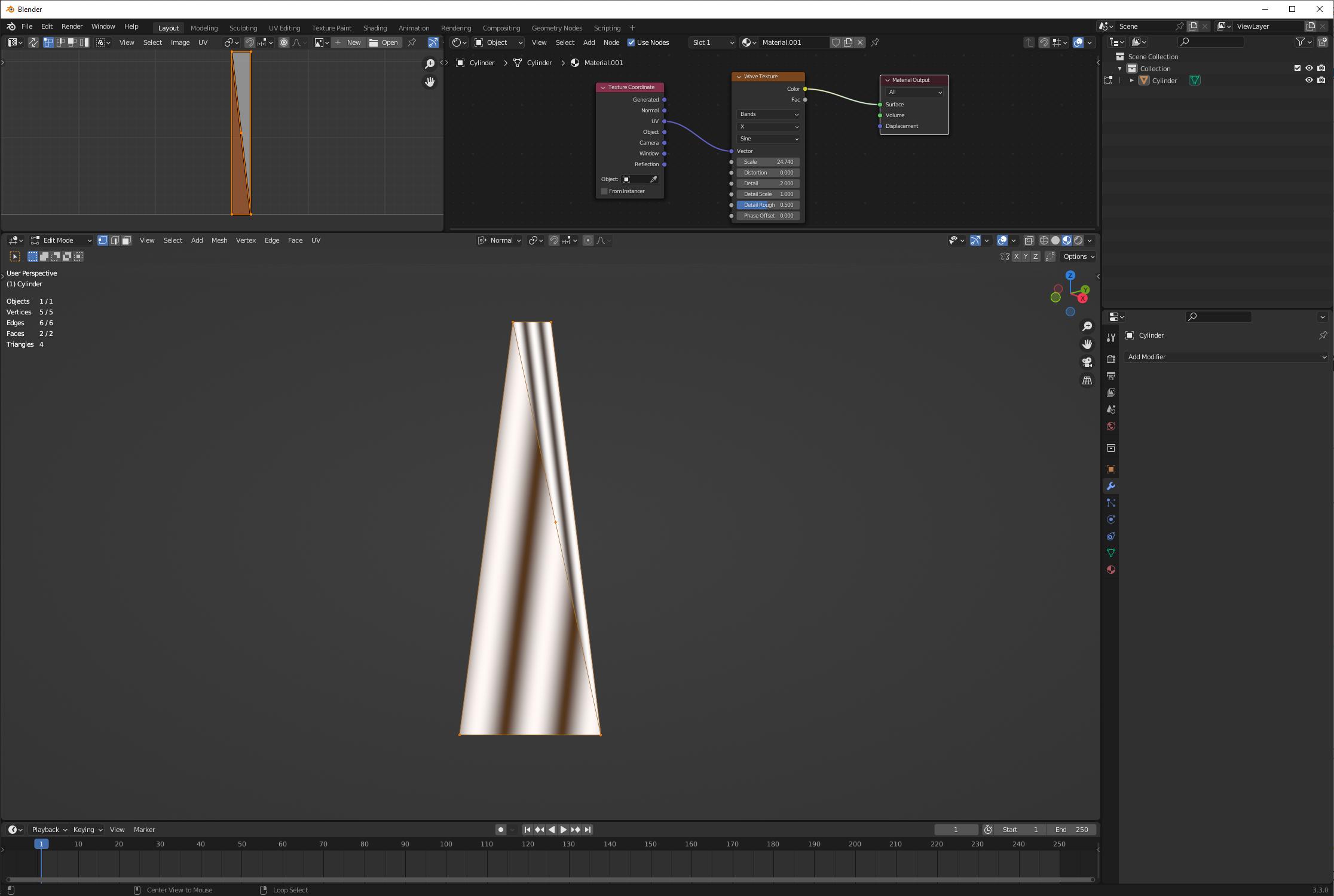Viewport: 1334px width, 896px height.
Task: Open the Slot 1 dropdown
Action: [x=712, y=42]
